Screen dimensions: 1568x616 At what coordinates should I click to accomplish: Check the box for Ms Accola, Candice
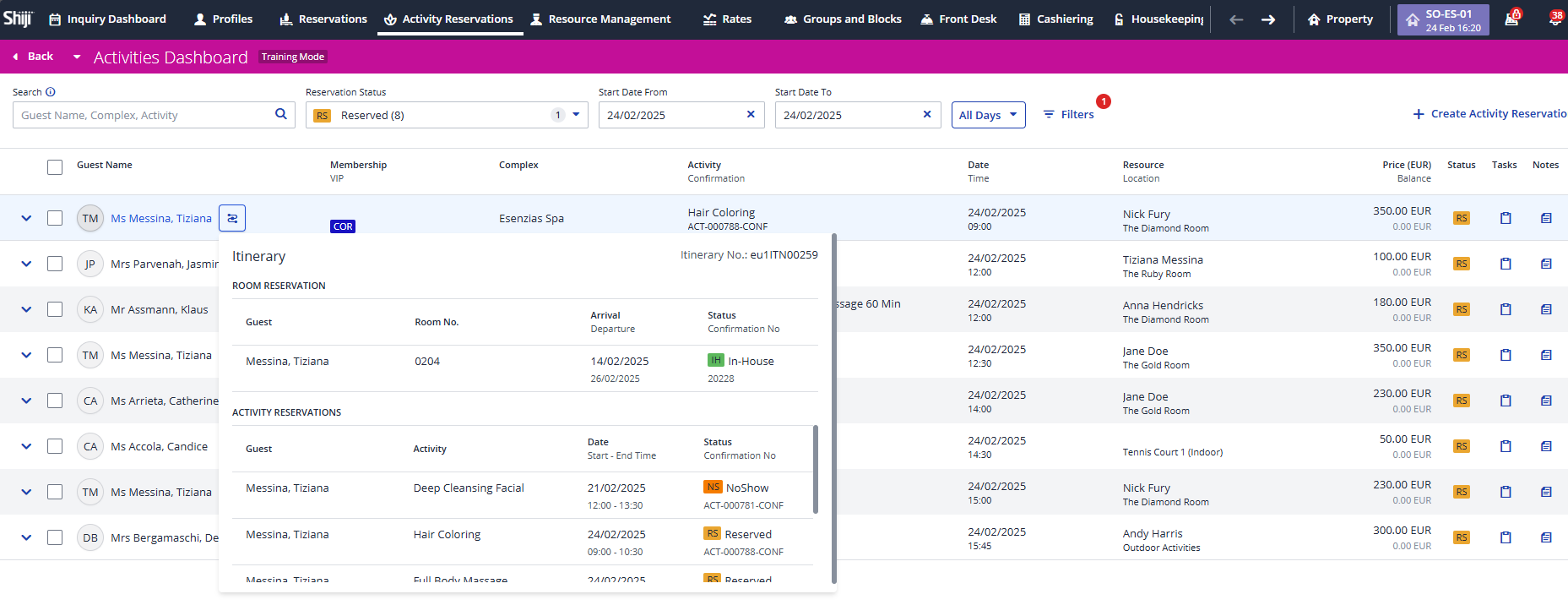click(x=55, y=446)
